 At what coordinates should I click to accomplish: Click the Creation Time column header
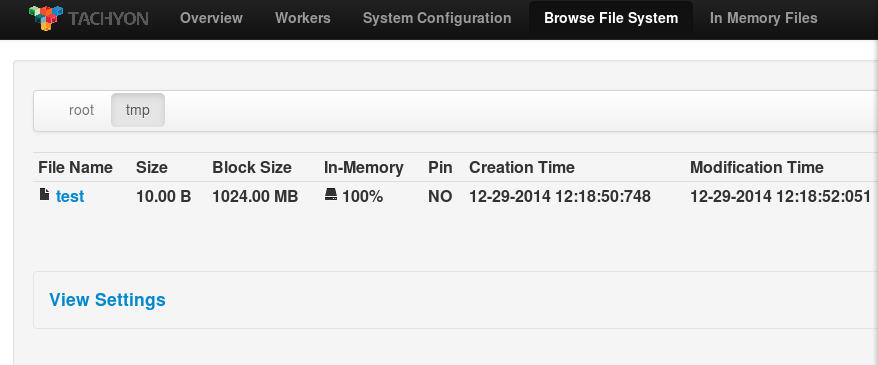click(522, 167)
